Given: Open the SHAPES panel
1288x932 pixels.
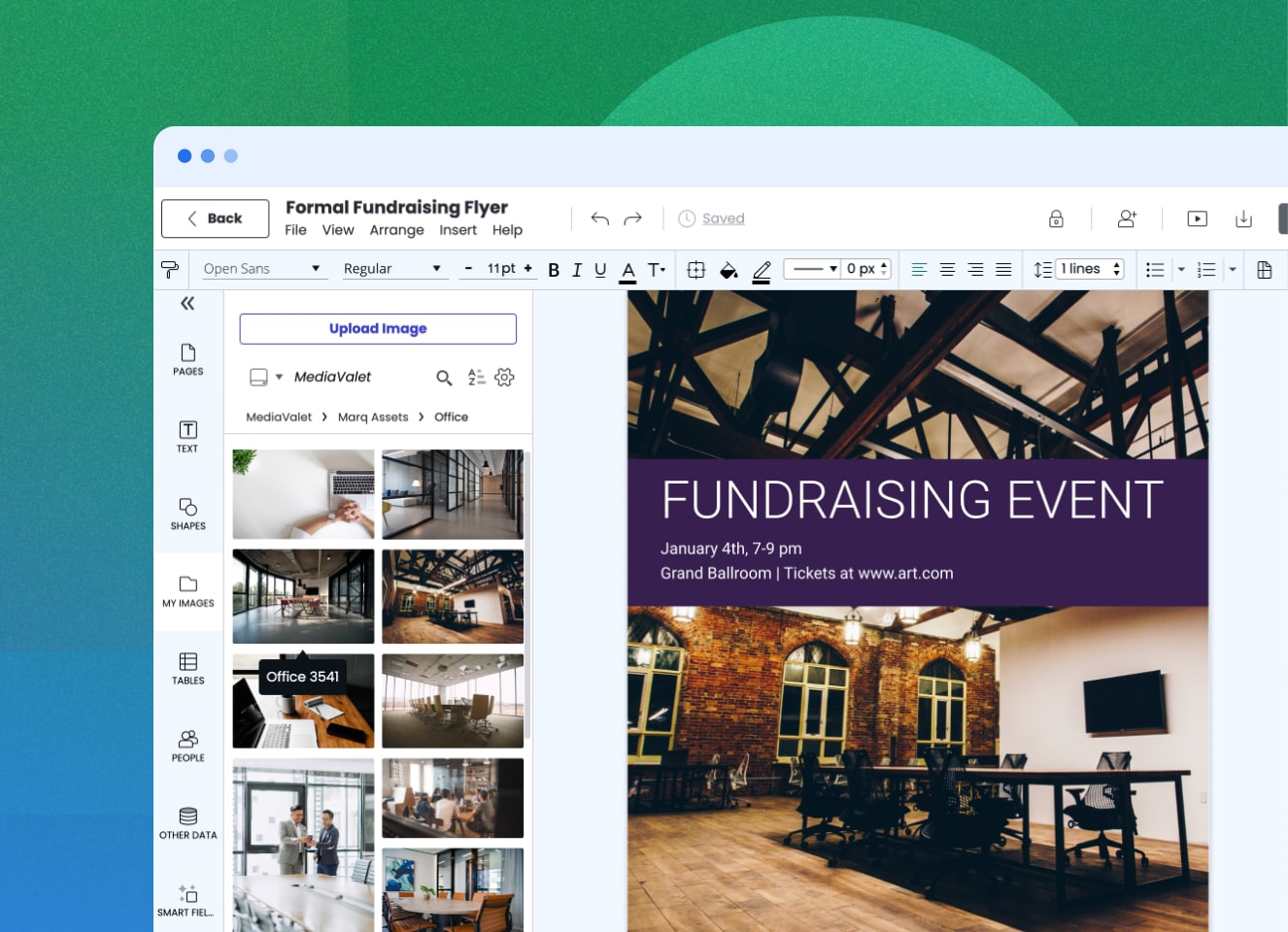Looking at the screenshot, I should click(x=187, y=515).
